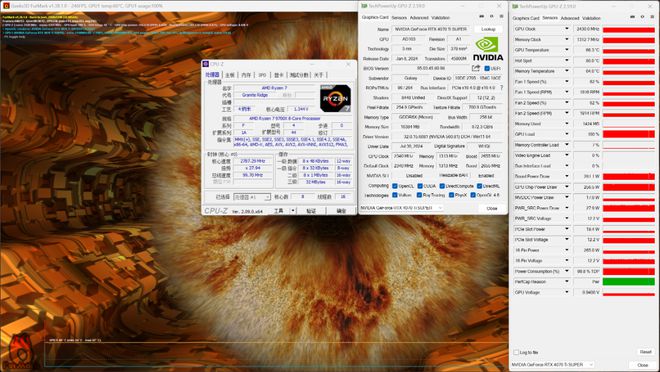Viewport: 660px width, 372px height.
Task: Click the Granite Ridge codename text in CPU-Z
Action: pos(255,95)
